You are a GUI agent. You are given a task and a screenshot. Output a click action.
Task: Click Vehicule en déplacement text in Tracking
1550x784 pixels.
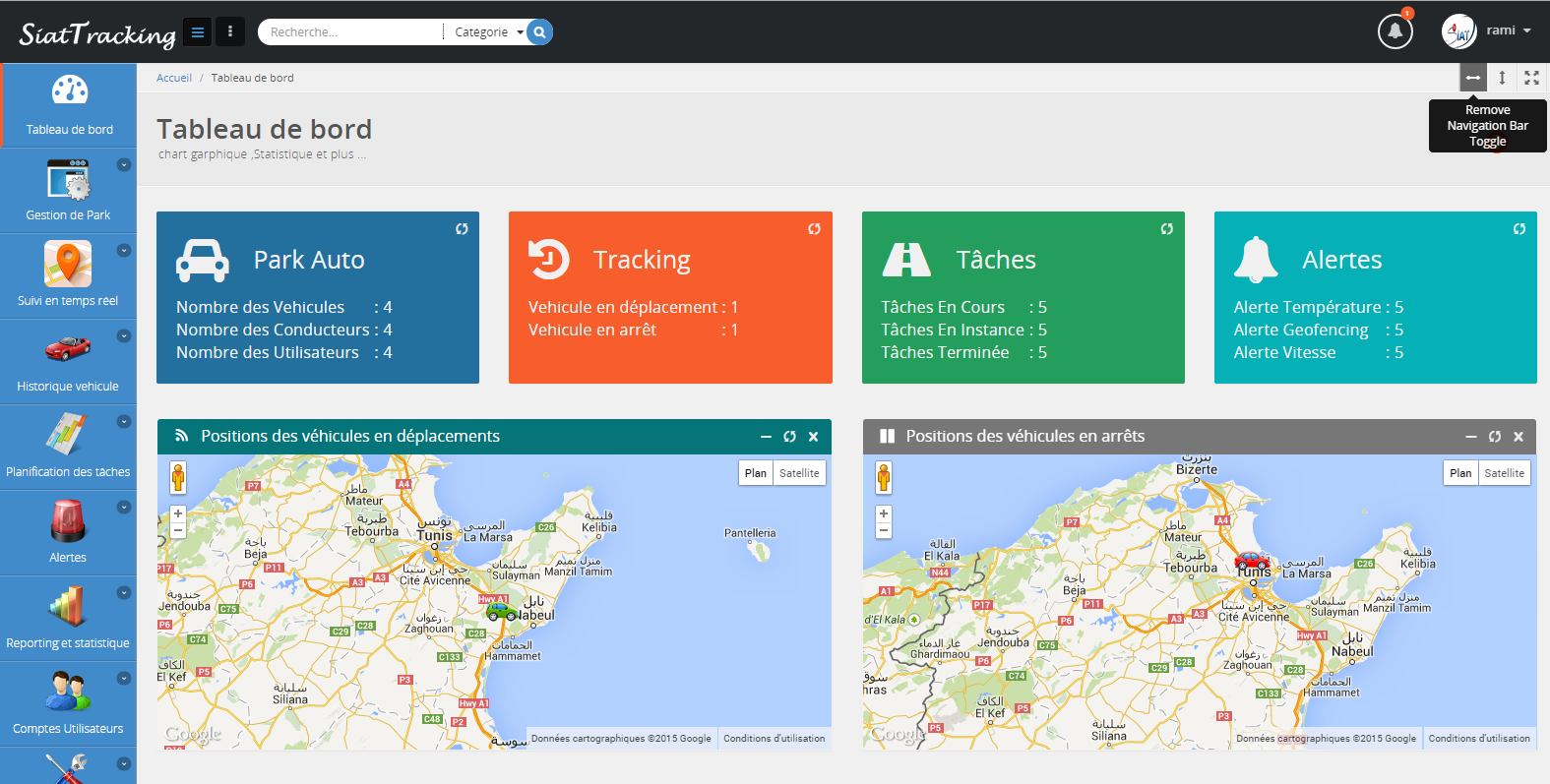623,307
